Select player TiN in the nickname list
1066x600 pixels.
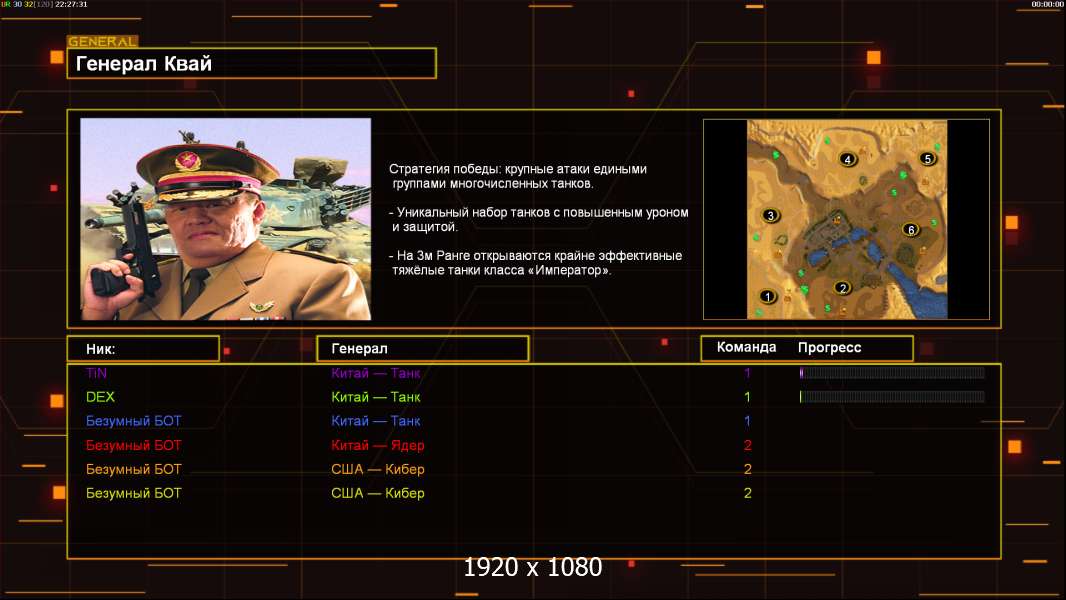click(96, 373)
